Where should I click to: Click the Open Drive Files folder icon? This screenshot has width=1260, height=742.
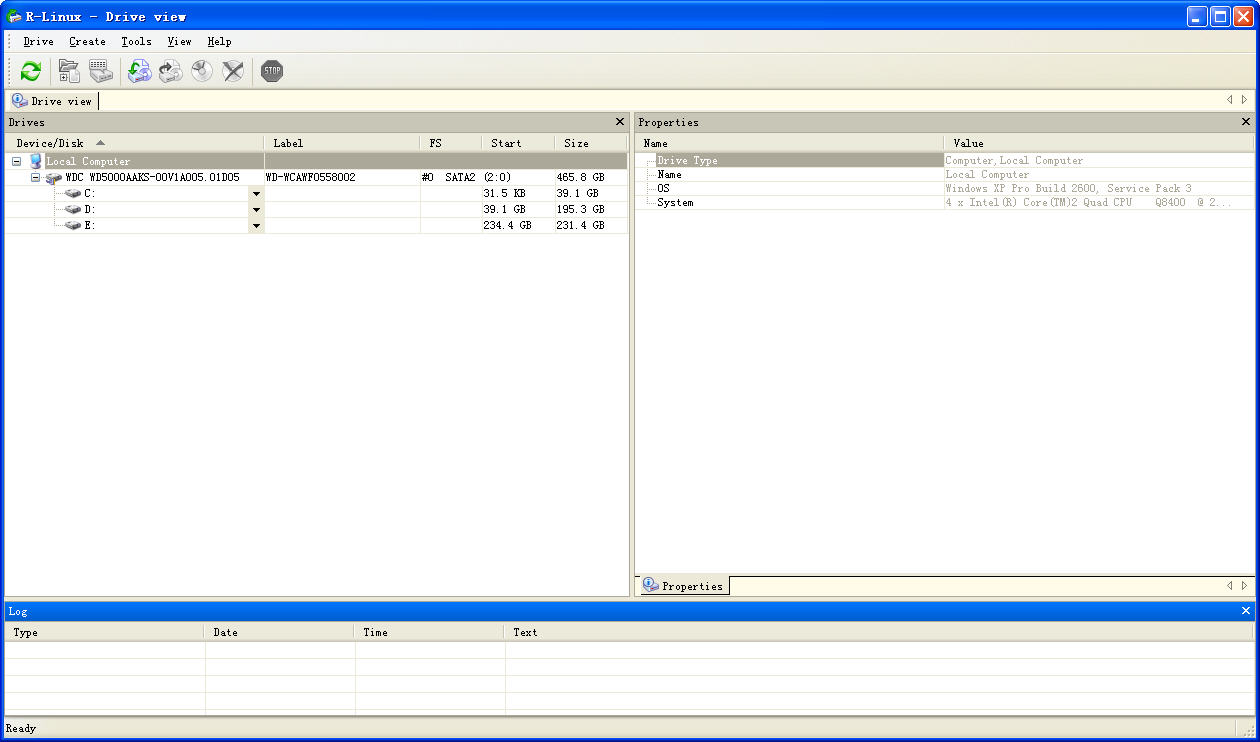click(69, 71)
